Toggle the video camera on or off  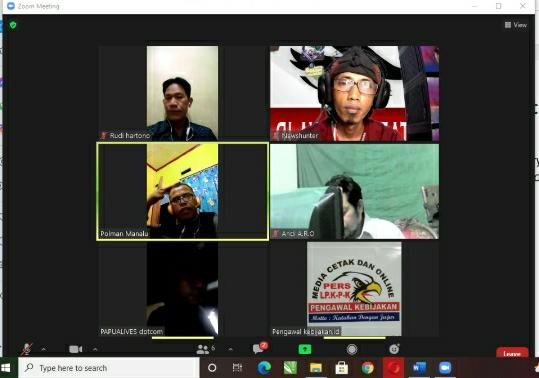click(x=76, y=349)
